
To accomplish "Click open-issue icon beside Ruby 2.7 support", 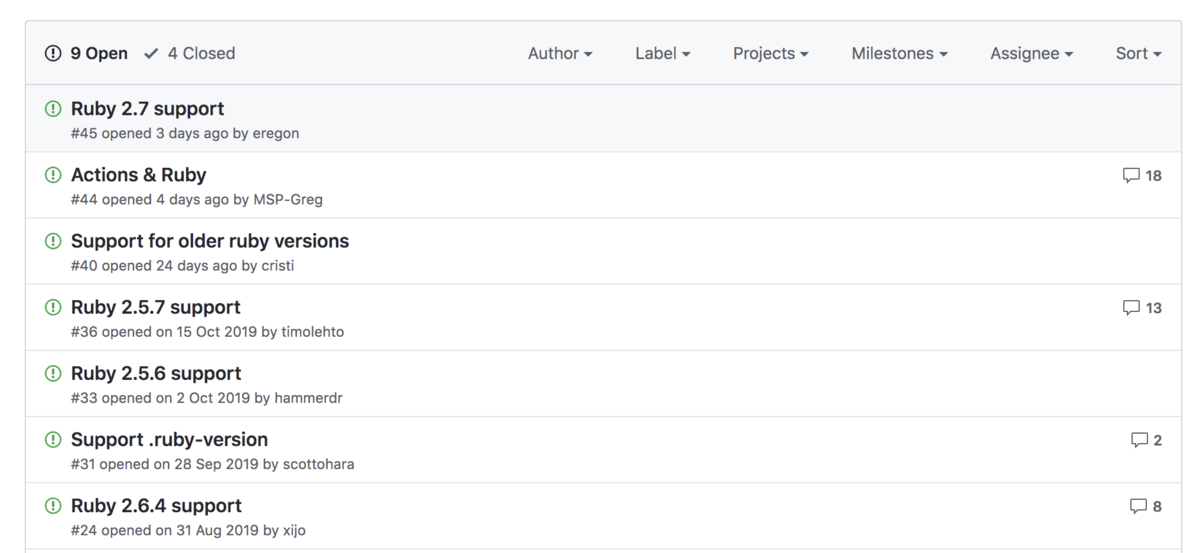I will (53, 109).
